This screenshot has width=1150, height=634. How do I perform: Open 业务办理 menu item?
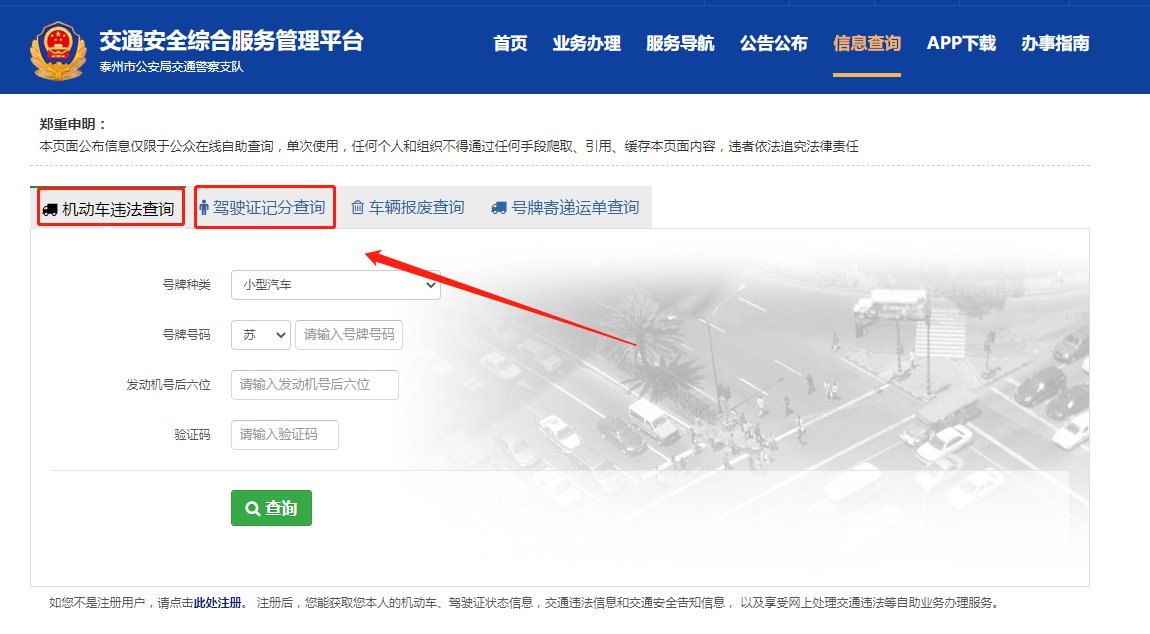coord(587,43)
